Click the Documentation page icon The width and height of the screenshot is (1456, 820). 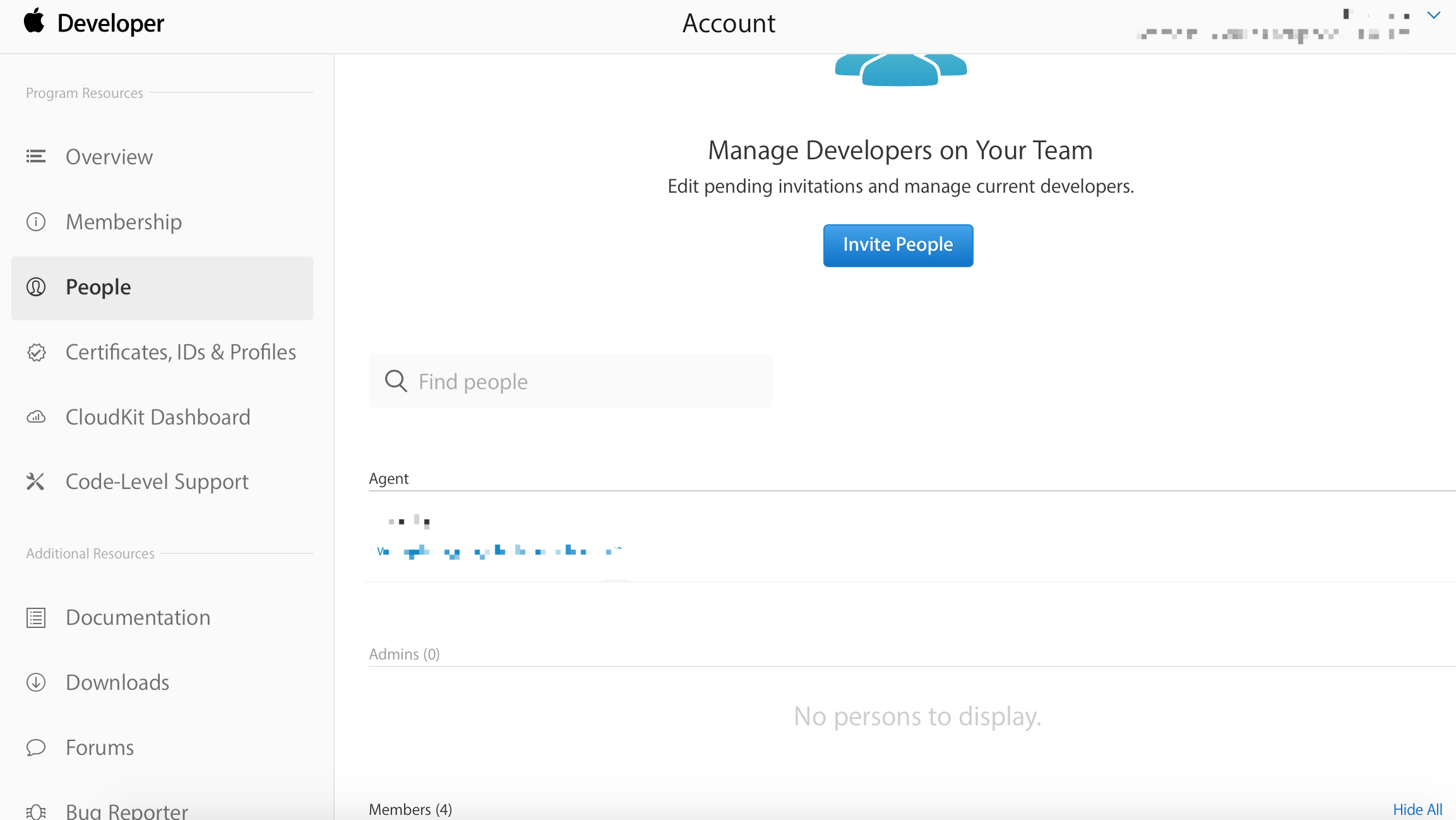[x=36, y=617]
